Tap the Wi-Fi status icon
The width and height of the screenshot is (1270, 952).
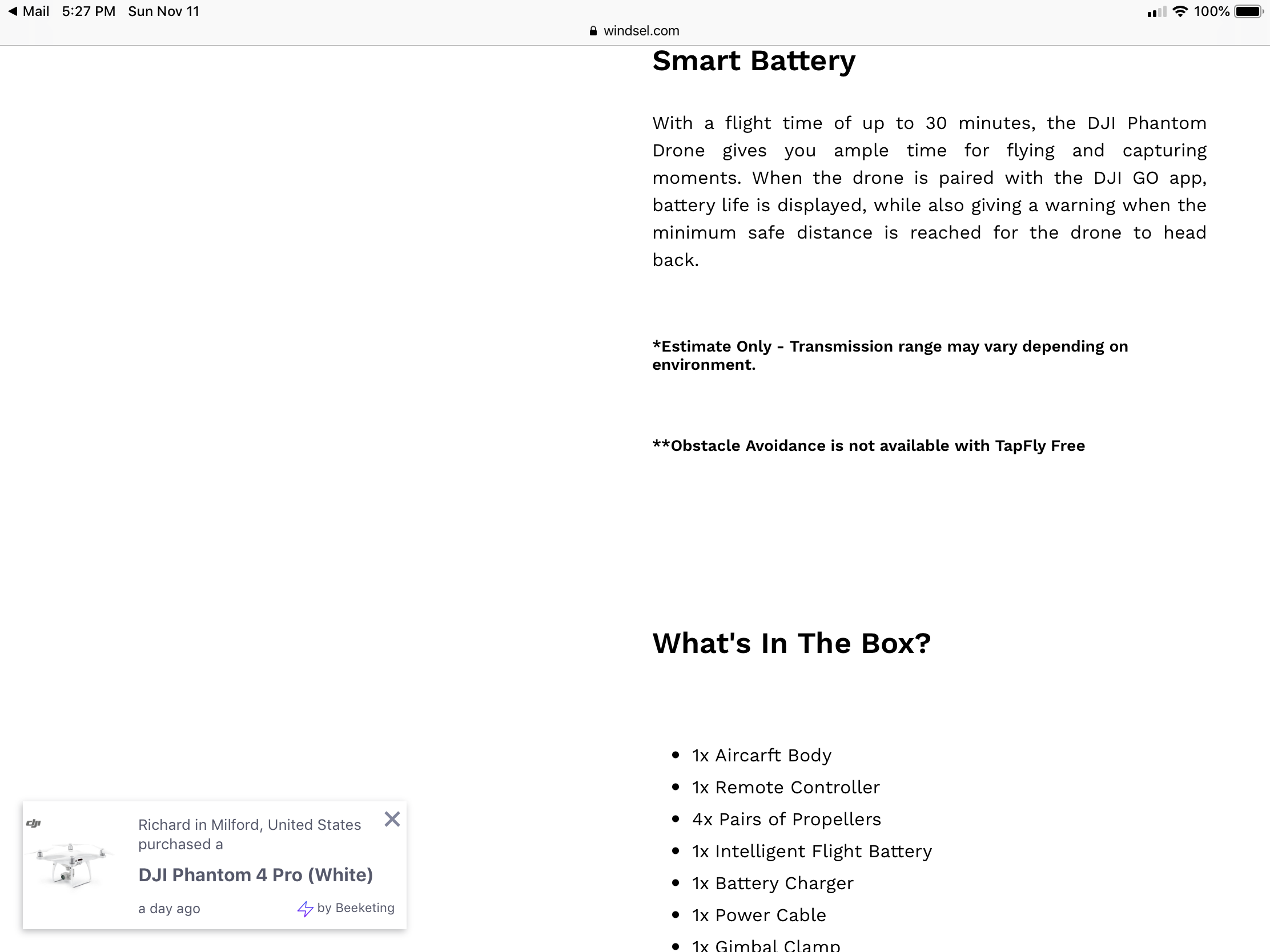click(x=1180, y=11)
